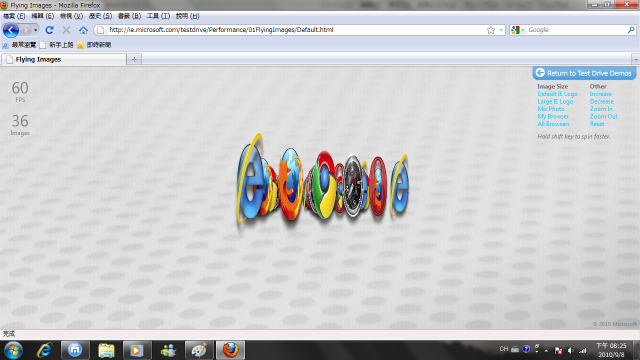This screenshot has width=640, height=360.
Task: Click the Zoom In link
Action: 601,109
